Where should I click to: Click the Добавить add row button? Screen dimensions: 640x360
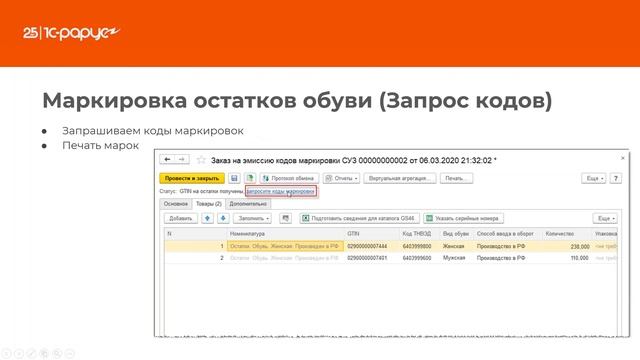[x=181, y=218]
